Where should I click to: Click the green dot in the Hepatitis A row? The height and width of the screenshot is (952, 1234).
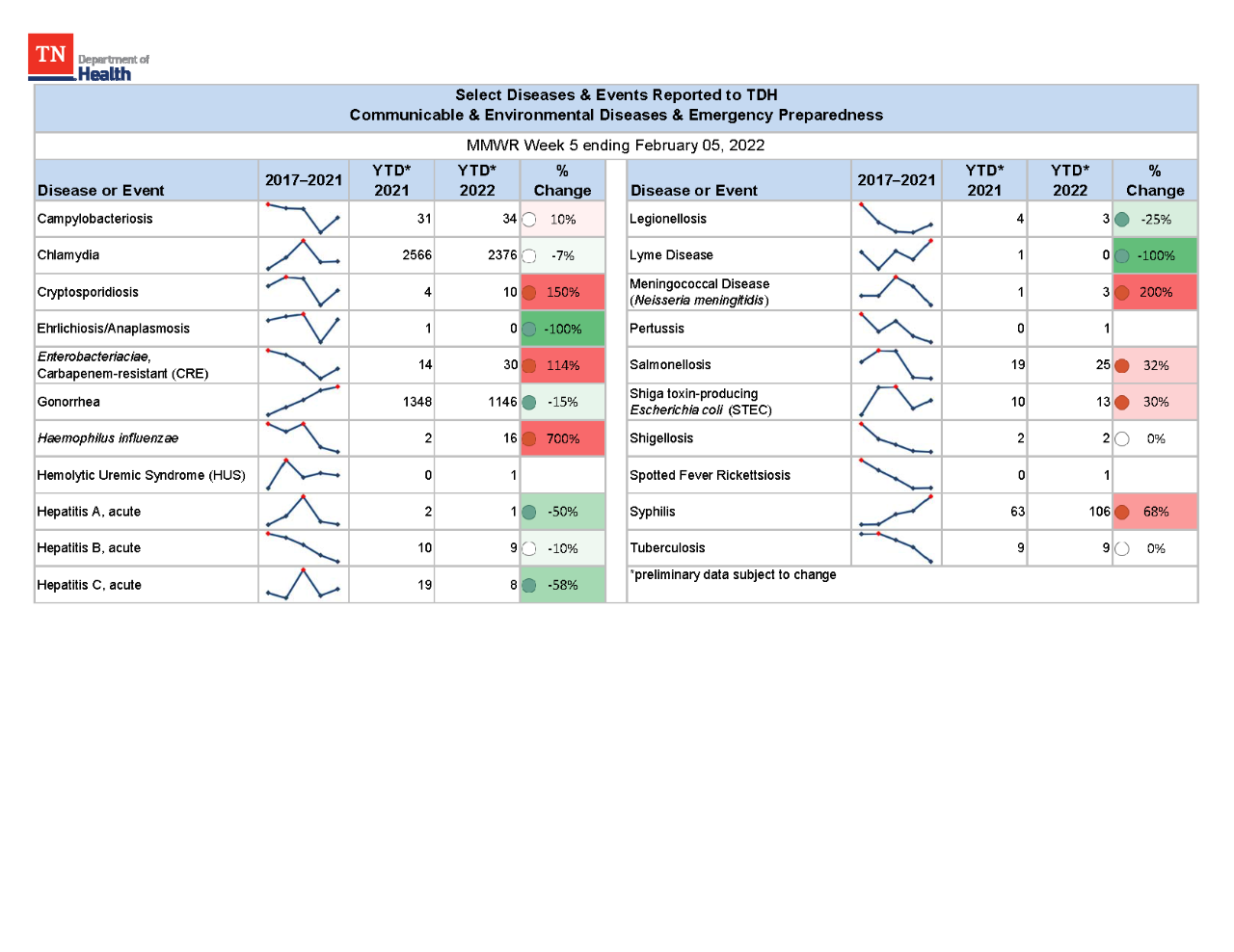coord(529,512)
